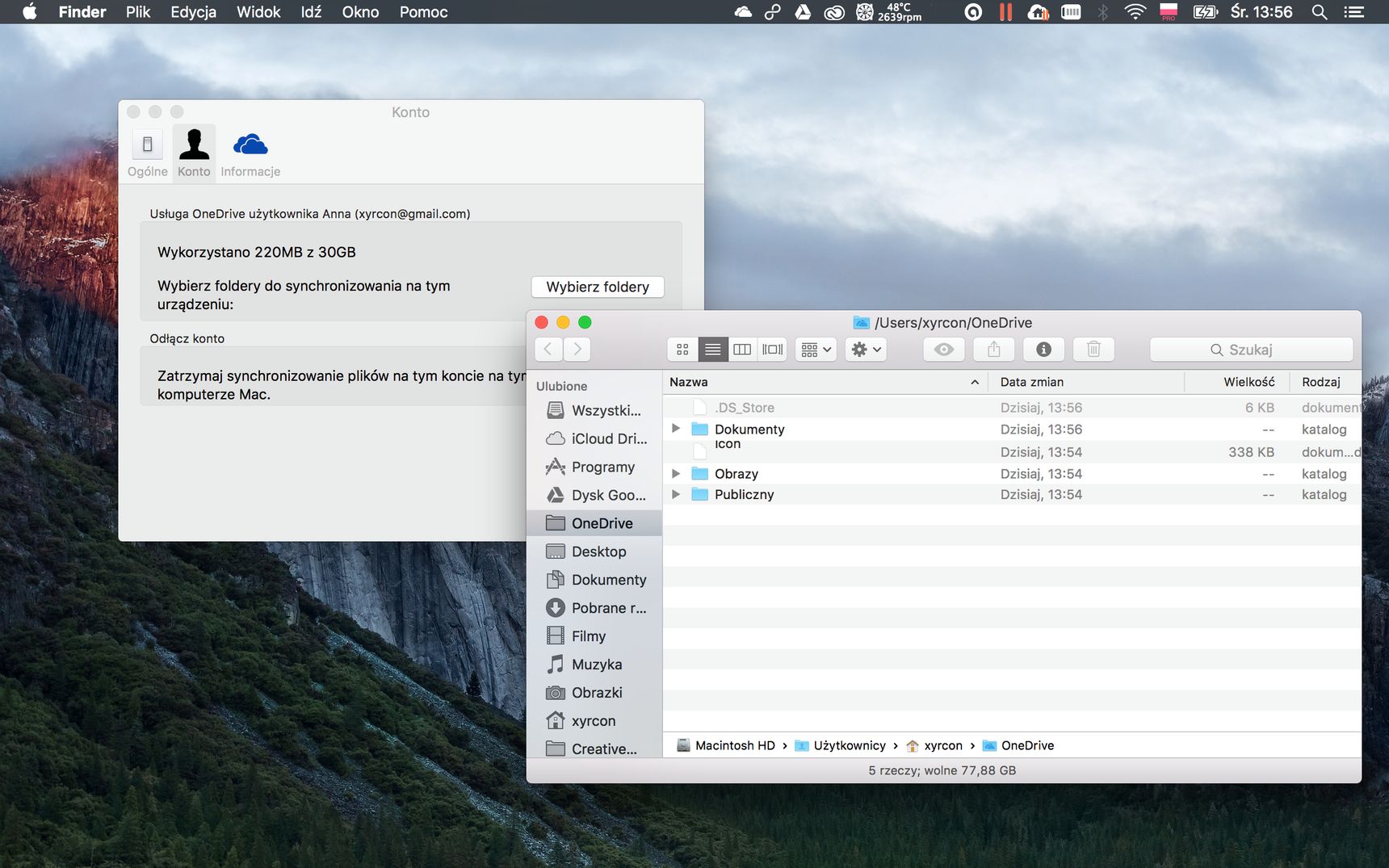1389x868 pixels.
Task: Go back using Finder back arrow
Action: tap(548, 350)
